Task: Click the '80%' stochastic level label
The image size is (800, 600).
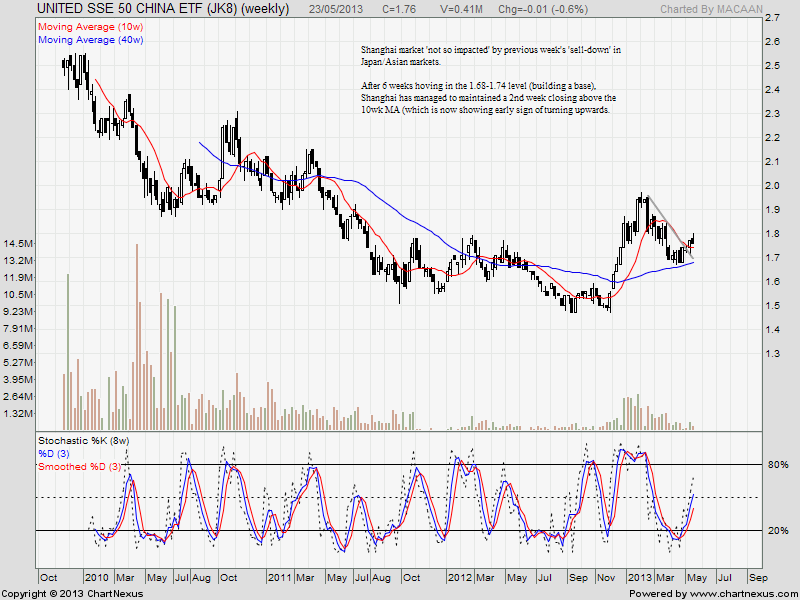Action: 778,465
